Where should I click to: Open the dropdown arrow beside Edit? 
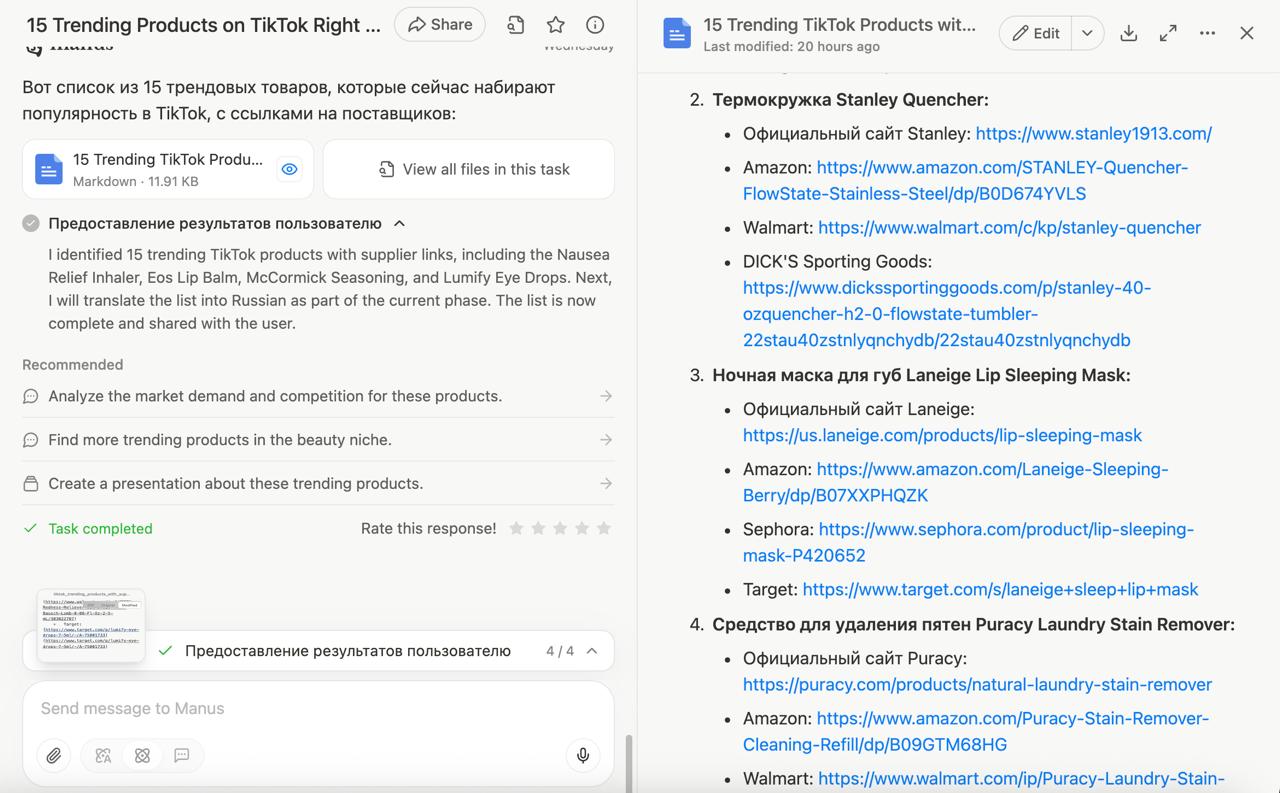pos(1087,33)
